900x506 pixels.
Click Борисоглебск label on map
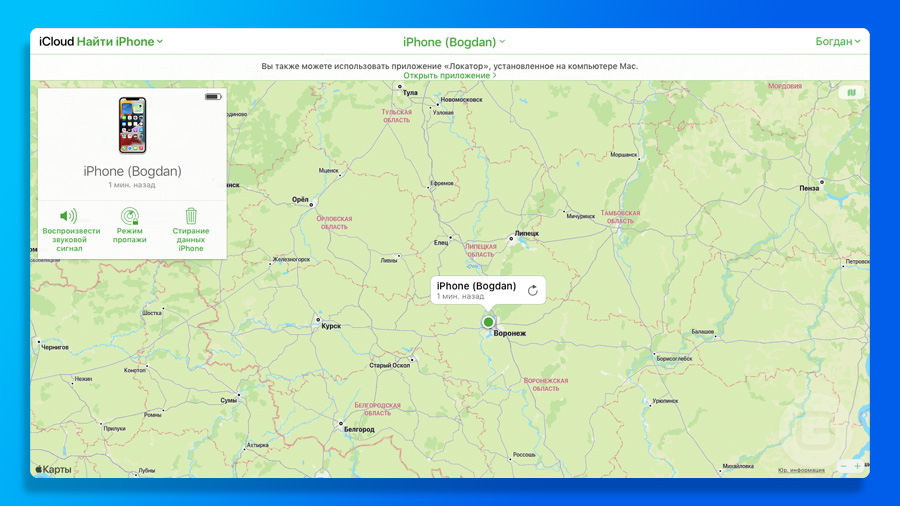point(674,359)
